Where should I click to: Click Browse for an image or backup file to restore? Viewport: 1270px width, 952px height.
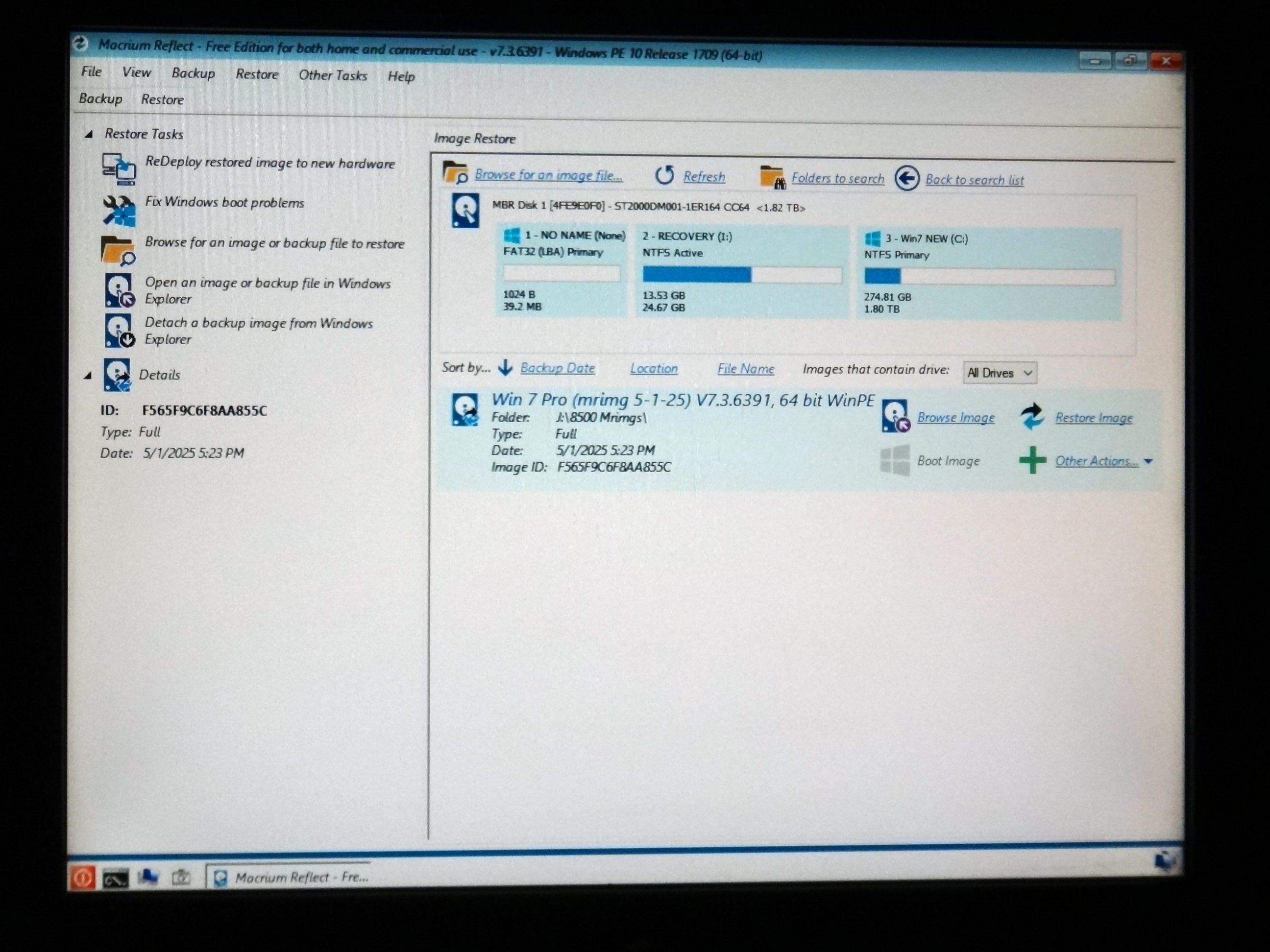274,243
